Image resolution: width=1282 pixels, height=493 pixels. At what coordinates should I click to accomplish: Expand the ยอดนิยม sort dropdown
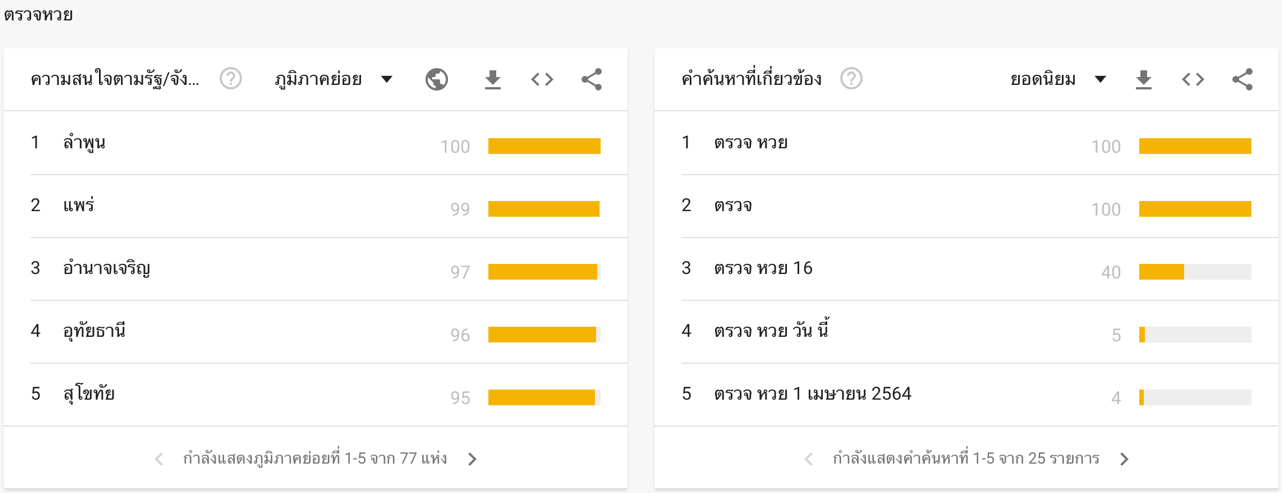pyautogui.click(x=1058, y=79)
